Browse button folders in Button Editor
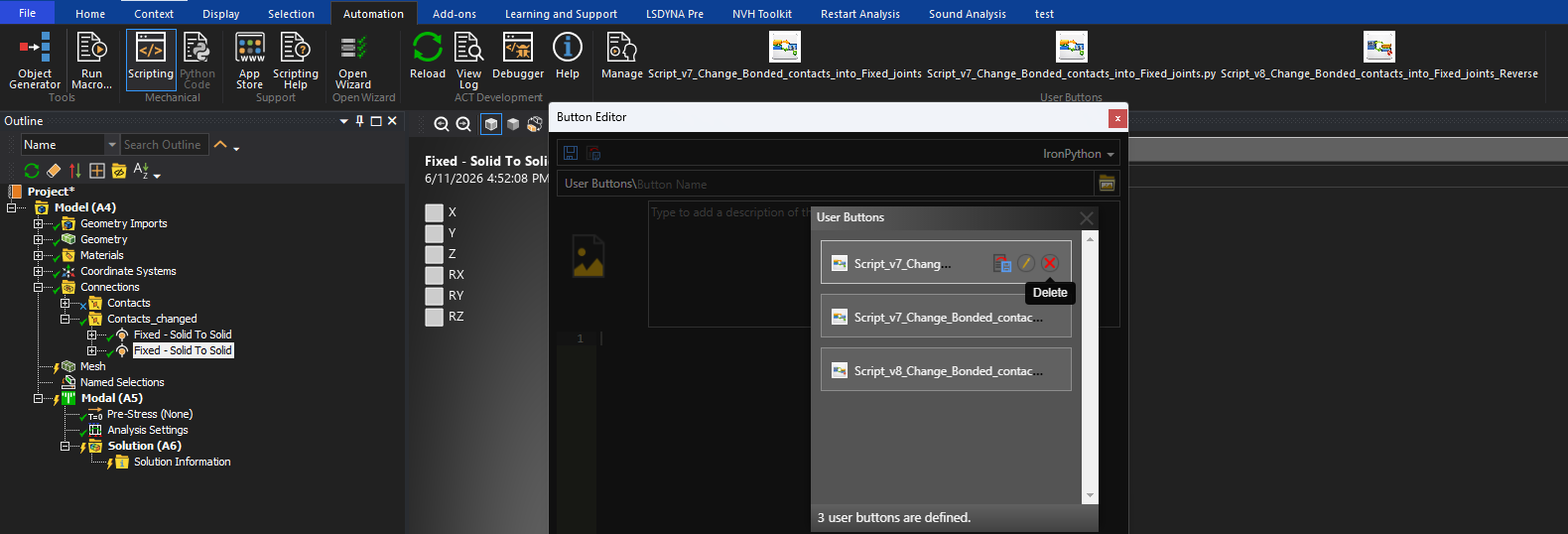 (x=1107, y=184)
